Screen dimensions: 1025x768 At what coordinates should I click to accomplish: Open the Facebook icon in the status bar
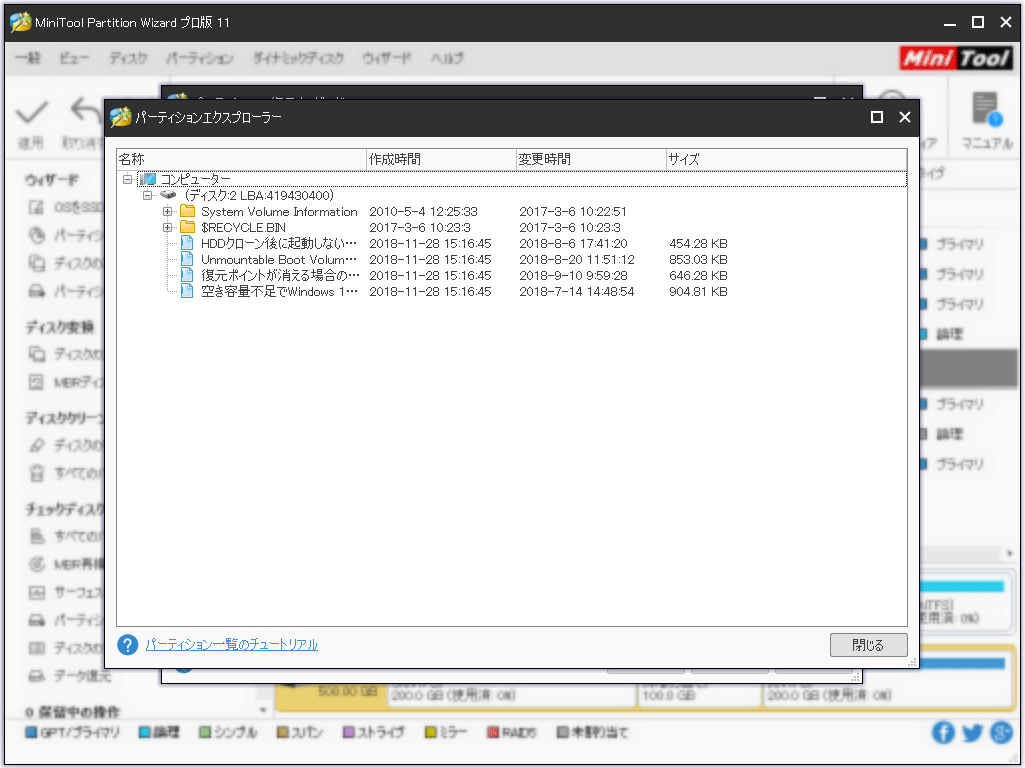coord(943,733)
